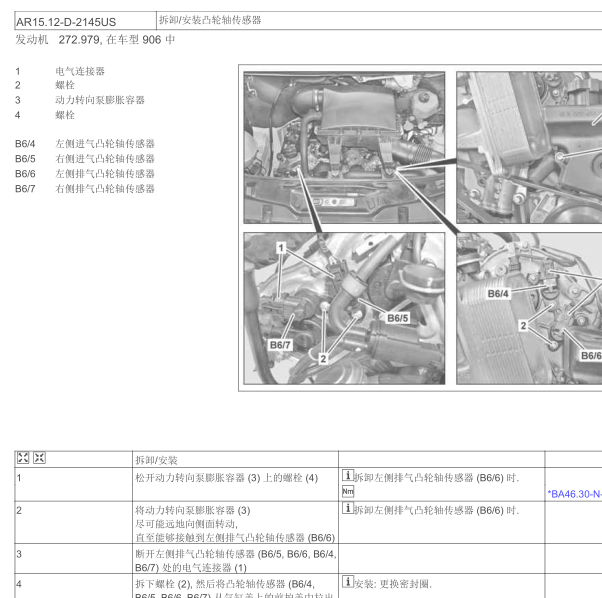The image size is (602, 598).
Task: Select legend entry 左侧排气凸轮轴传感器
Action: 105,173
